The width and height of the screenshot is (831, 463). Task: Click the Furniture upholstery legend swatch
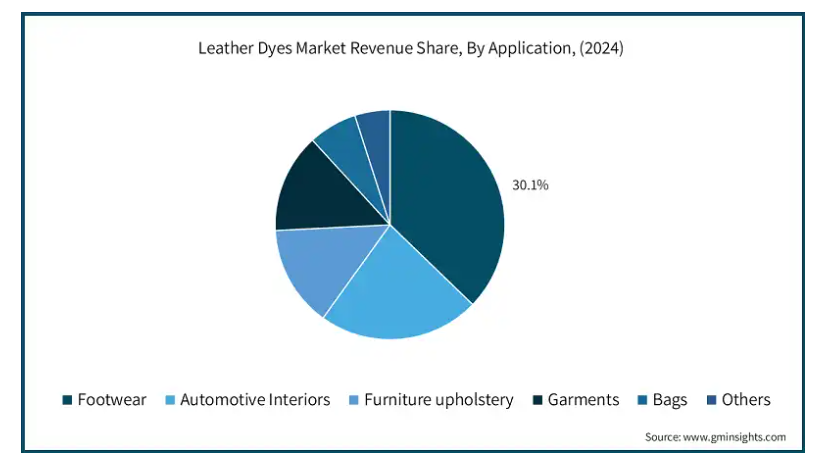tap(353, 400)
